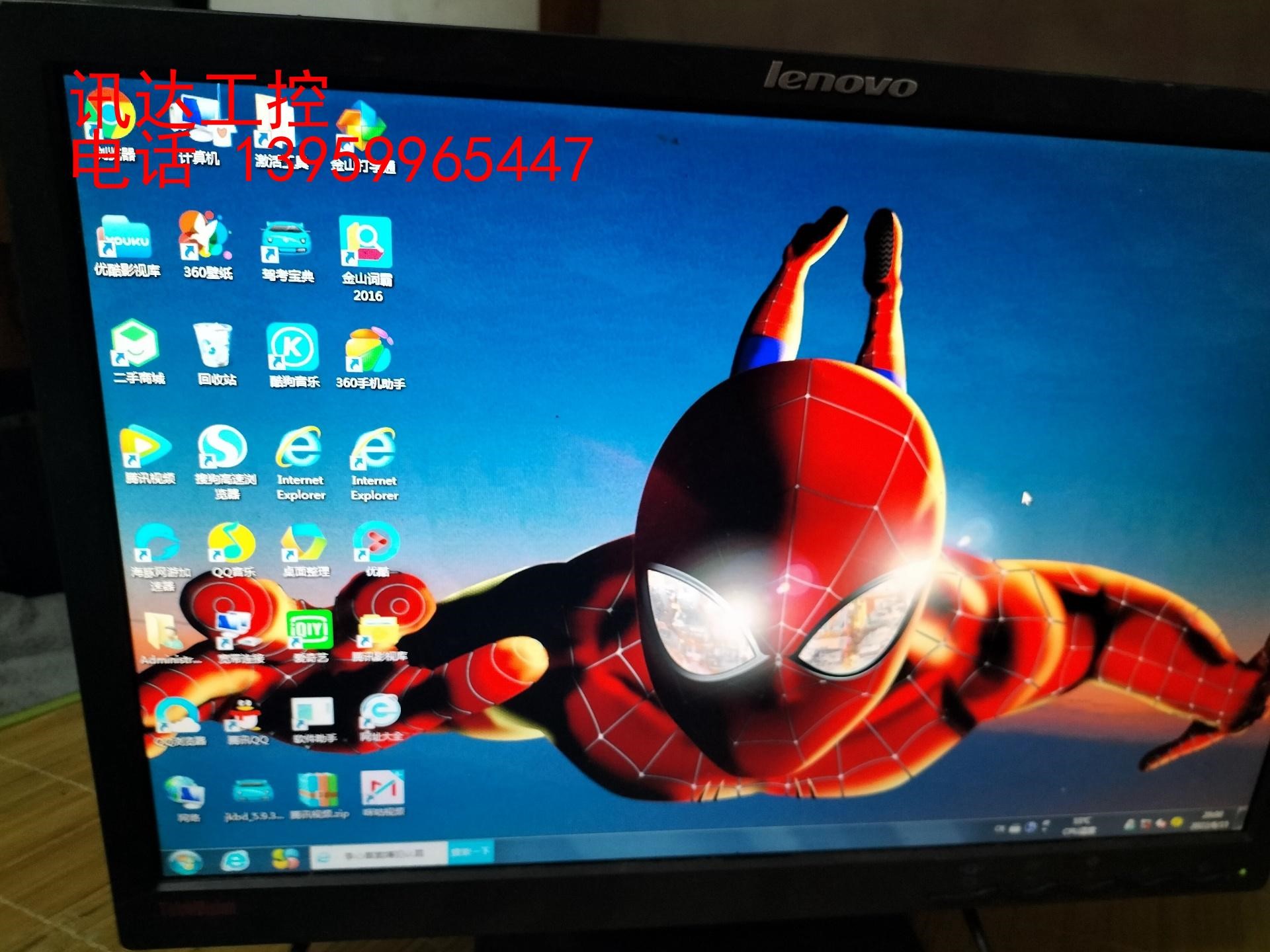Launch the 腾讯视频 Tencent Video shortcut

pyautogui.click(x=148, y=455)
